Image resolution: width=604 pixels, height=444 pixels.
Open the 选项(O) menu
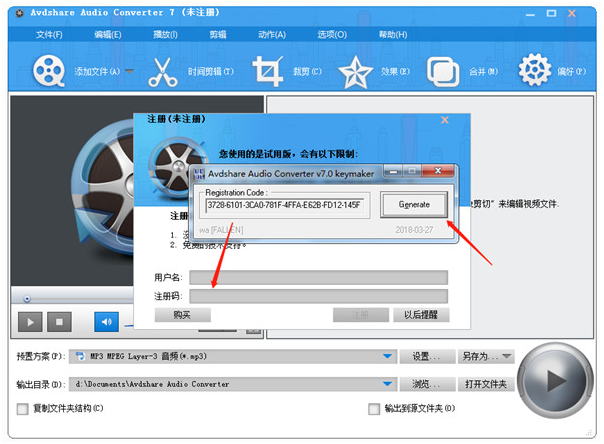(x=332, y=35)
